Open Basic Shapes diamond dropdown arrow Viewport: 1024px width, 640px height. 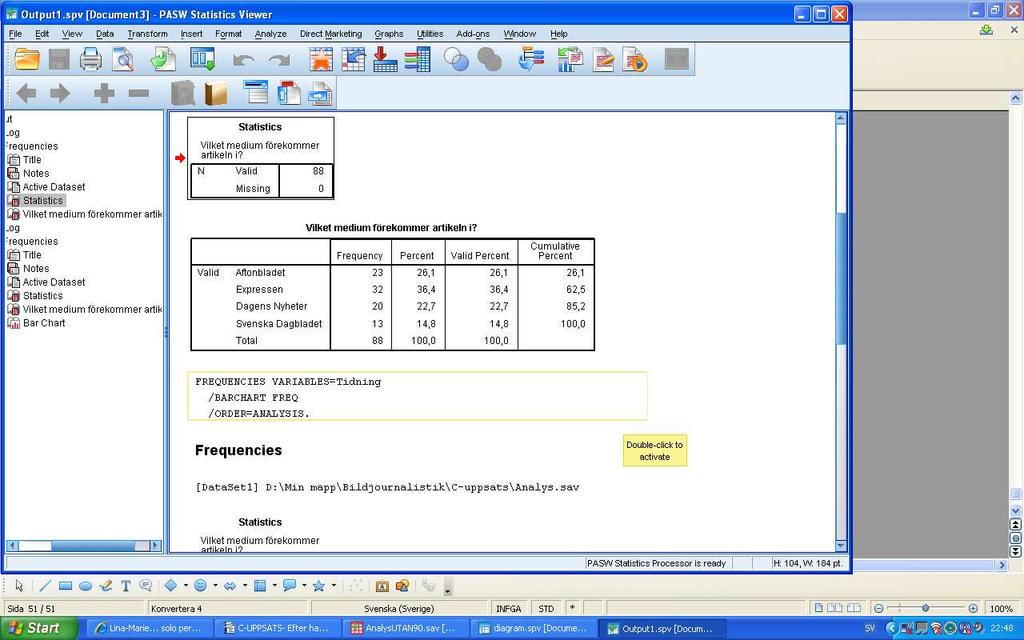pos(185,586)
